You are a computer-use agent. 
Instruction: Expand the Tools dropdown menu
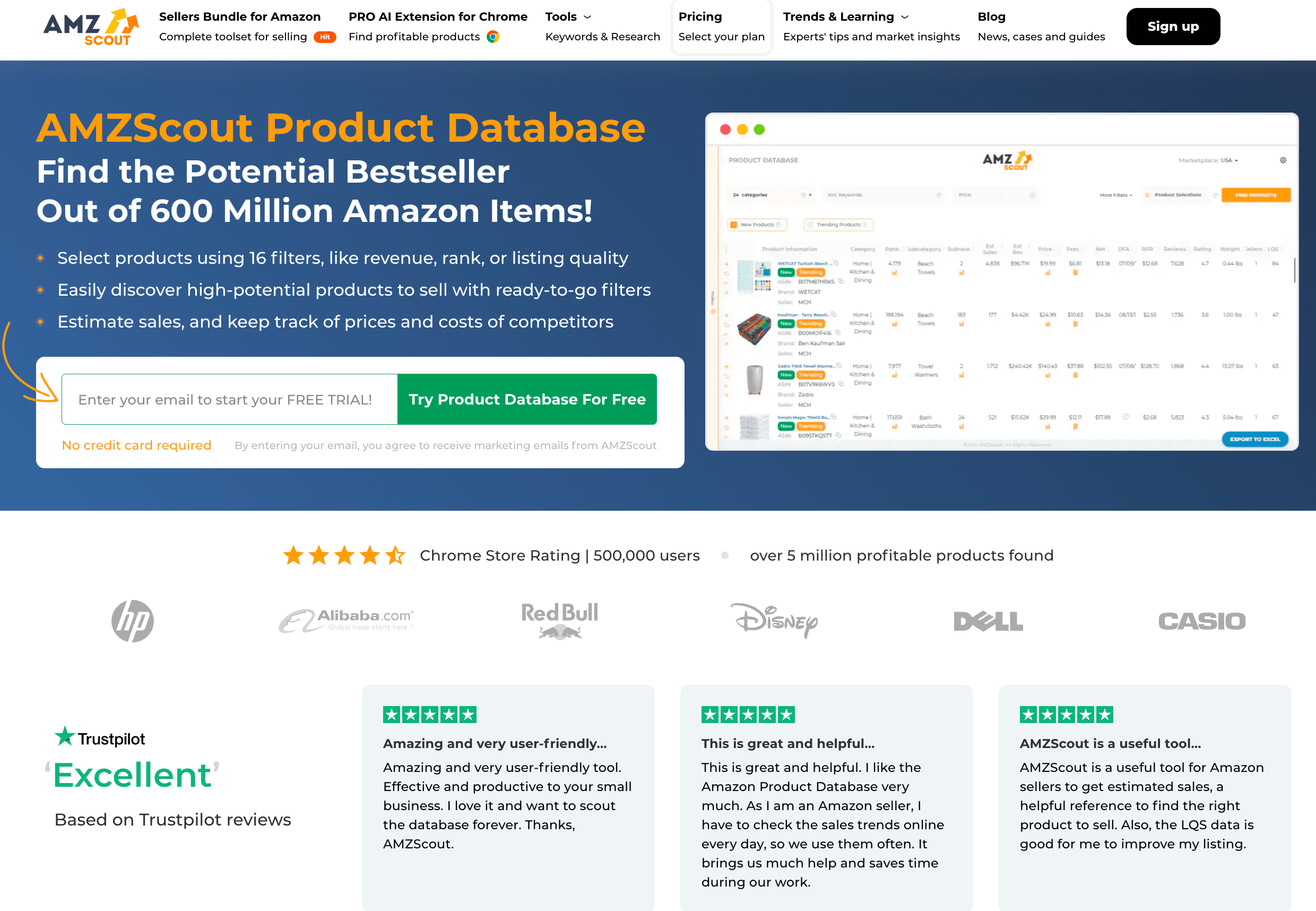pos(568,16)
